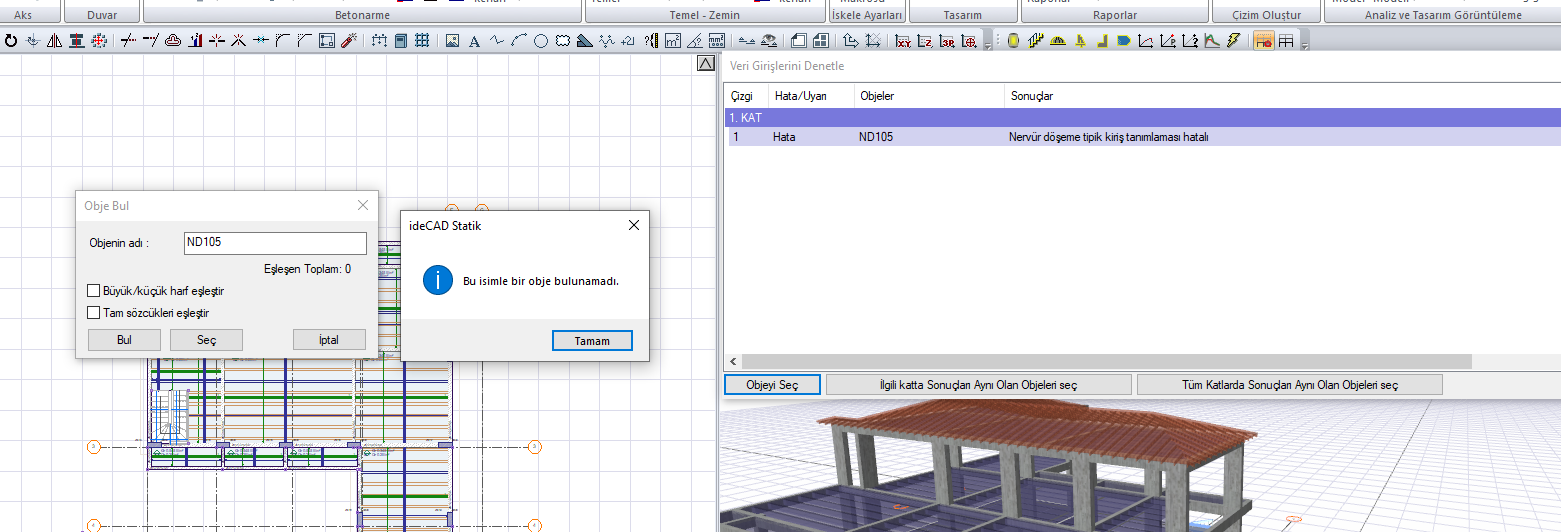Select the revision cloud shape icon
The width and height of the screenshot is (1561, 532).
click(563, 41)
